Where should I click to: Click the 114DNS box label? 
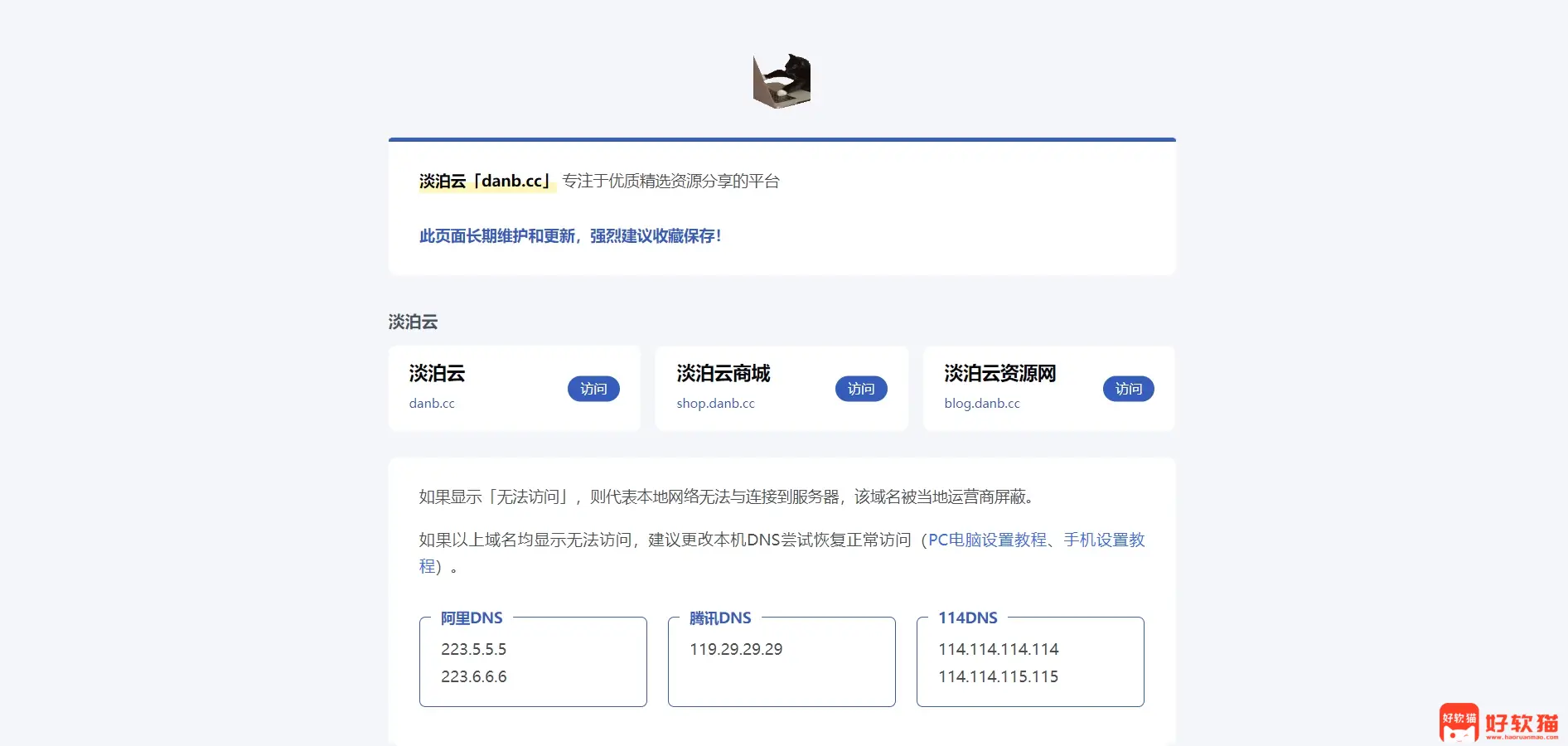pyautogui.click(x=968, y=618)
